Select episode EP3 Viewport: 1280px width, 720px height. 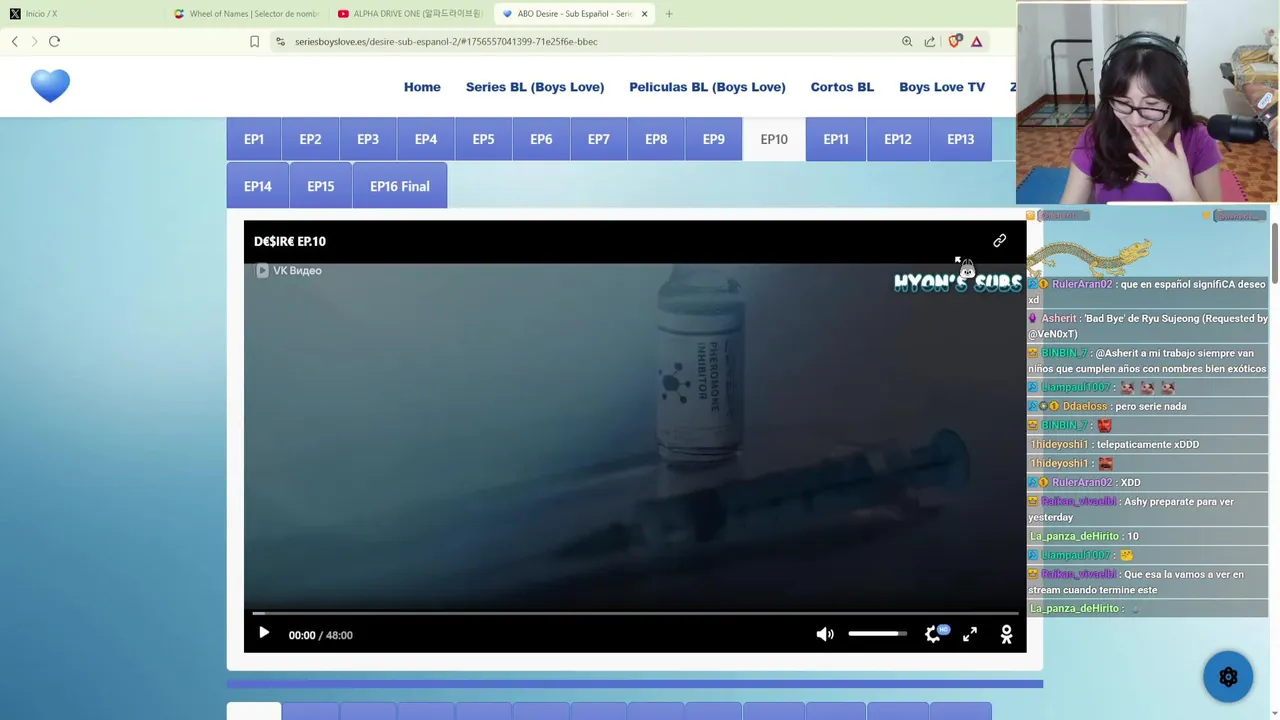[368, 139]
